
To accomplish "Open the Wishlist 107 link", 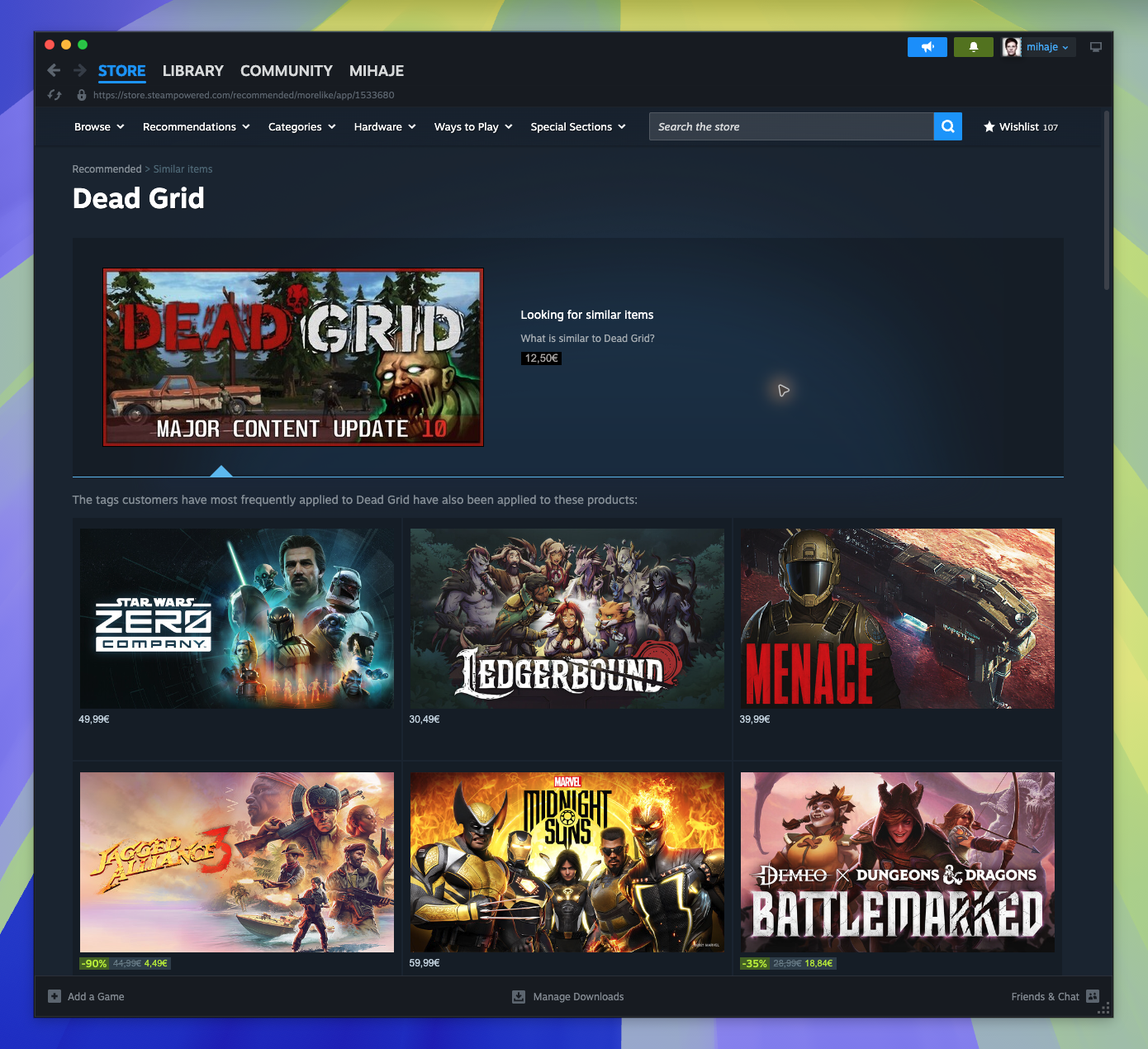I will [x=1021, y=126].
